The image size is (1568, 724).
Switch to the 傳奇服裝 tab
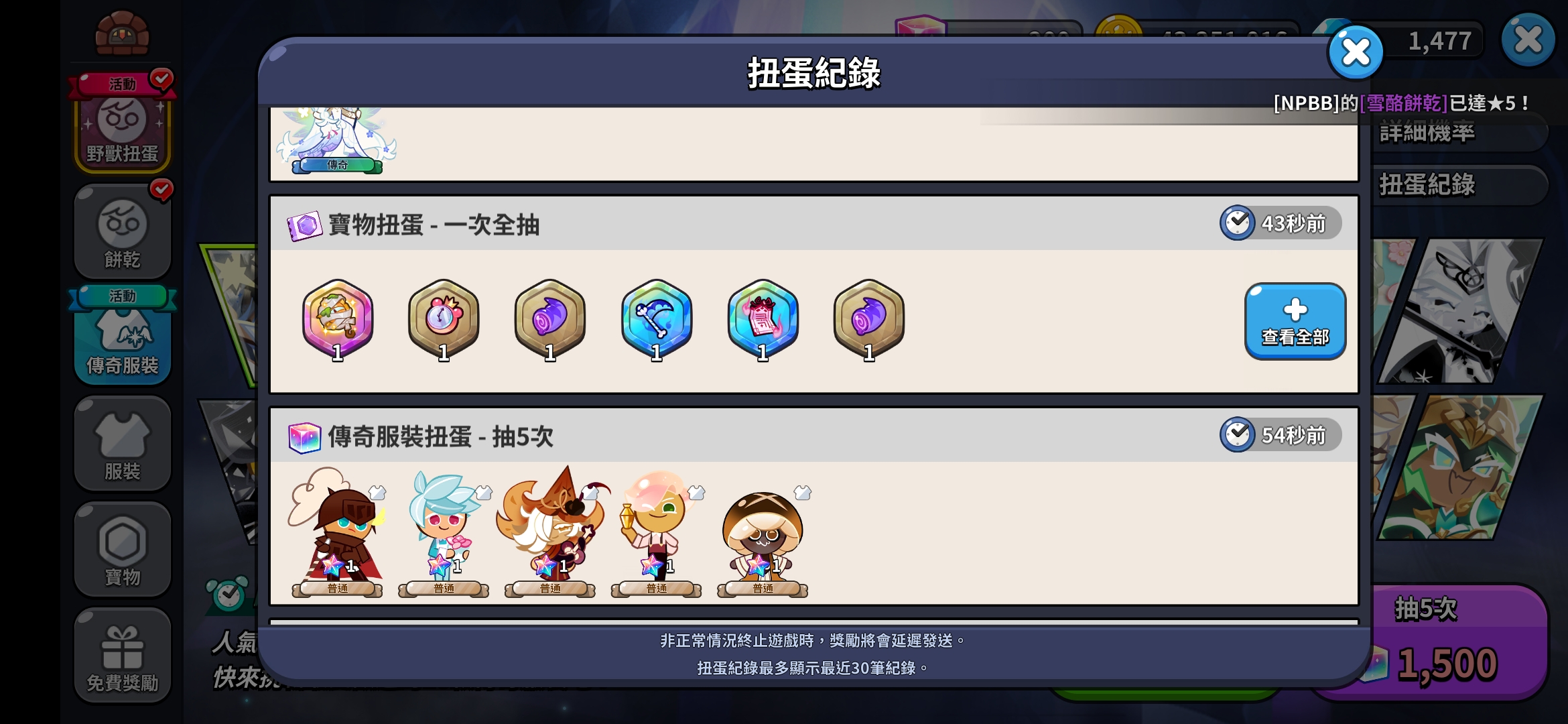(x=122, y=335)
